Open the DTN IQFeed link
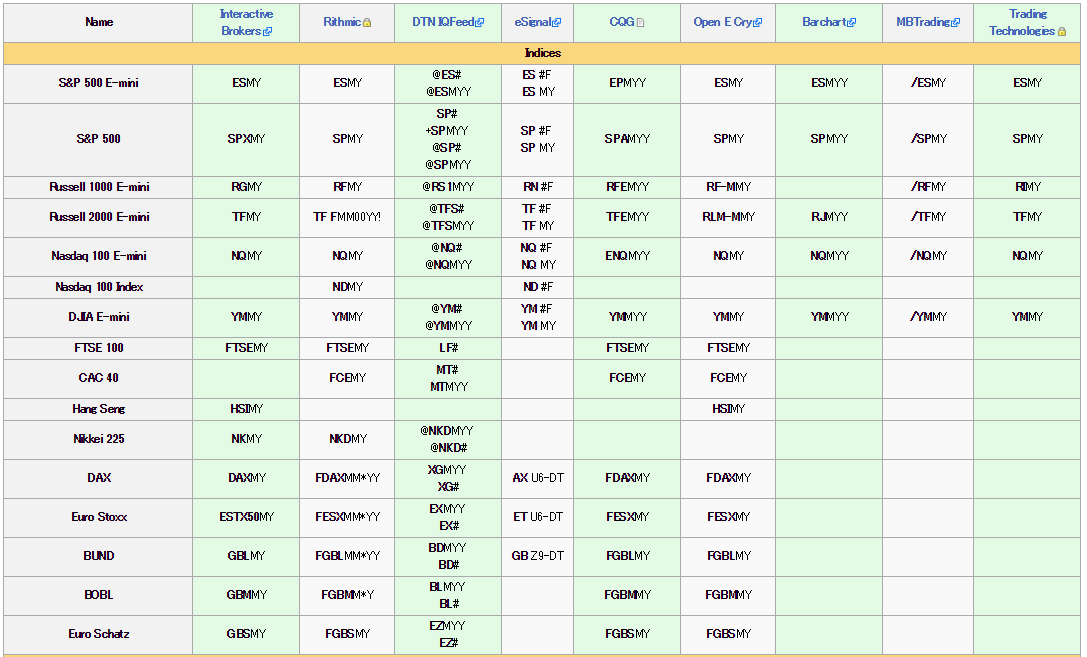Screen dimensions: 1087x657 point(442,22)
